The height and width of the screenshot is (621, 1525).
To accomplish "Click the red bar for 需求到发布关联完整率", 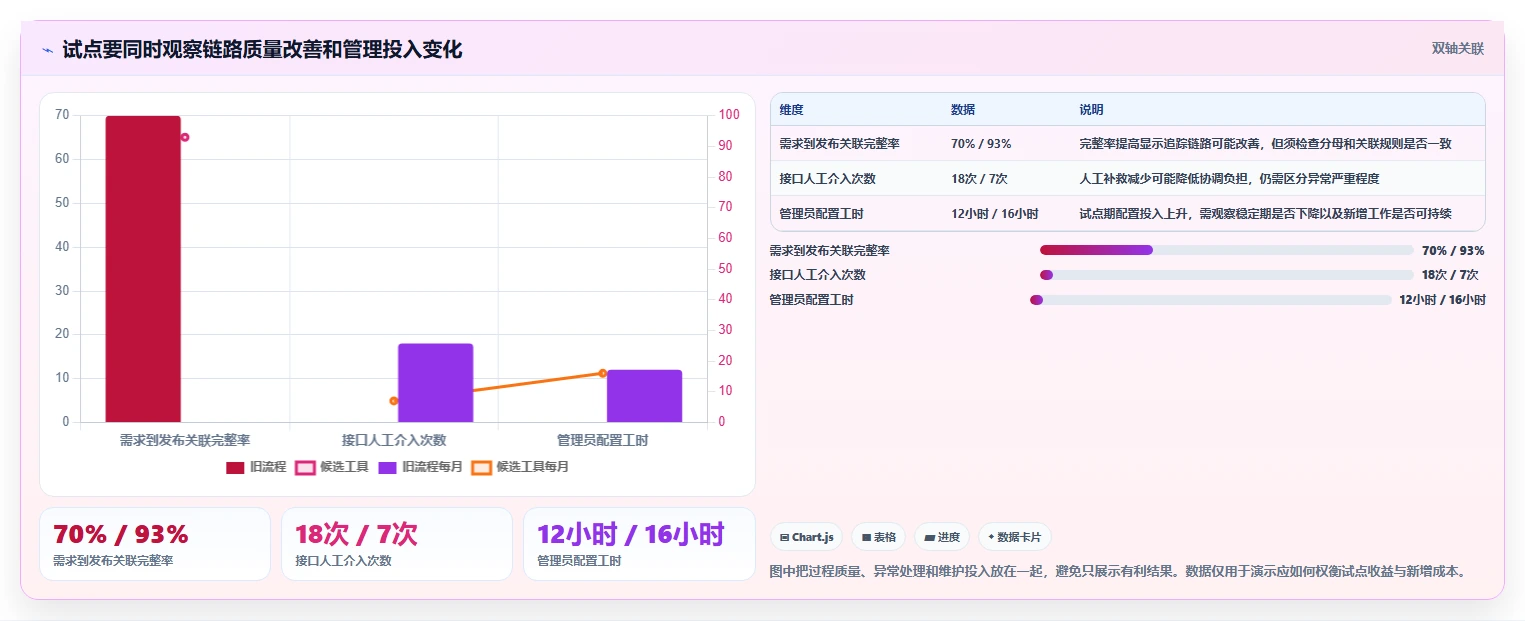I will pos(143,269).
